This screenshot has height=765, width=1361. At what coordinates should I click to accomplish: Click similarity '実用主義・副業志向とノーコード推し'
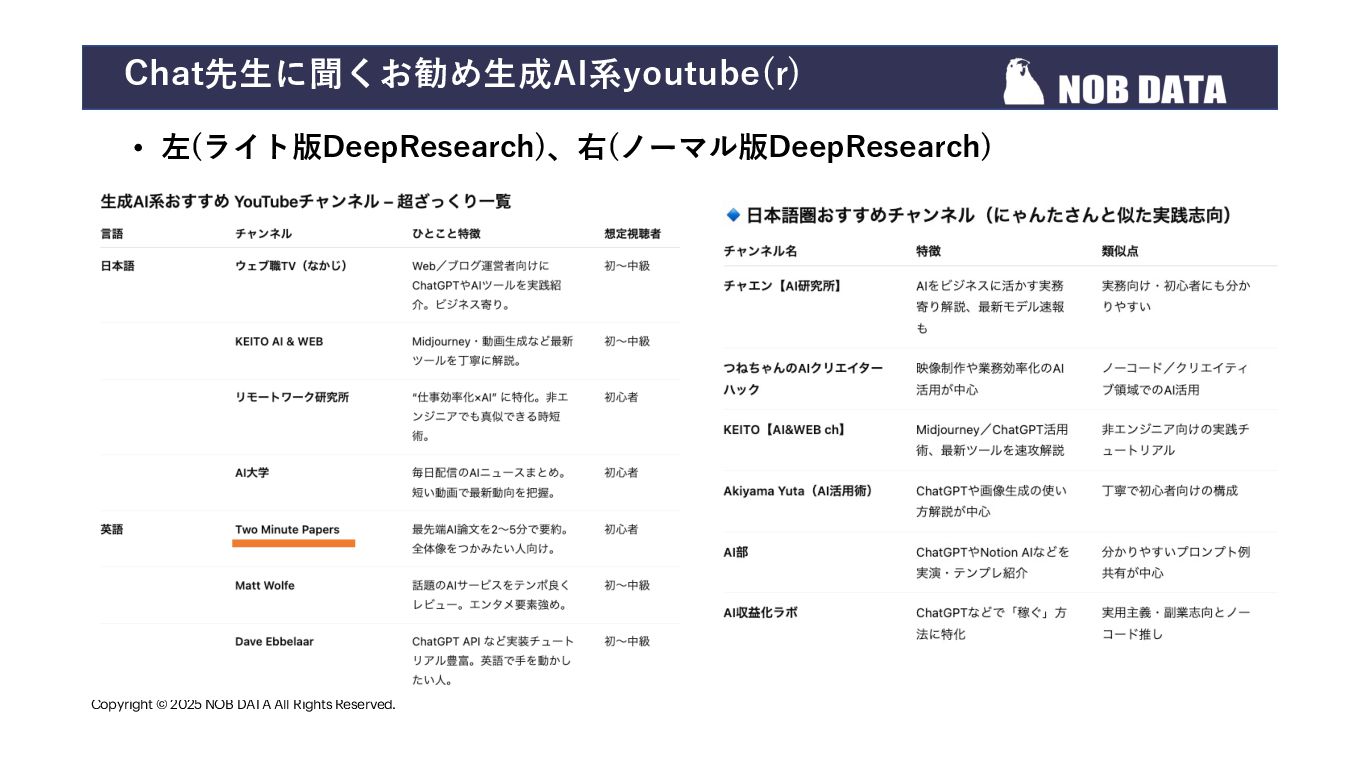pyautogui.click(x=1176, y=623)
